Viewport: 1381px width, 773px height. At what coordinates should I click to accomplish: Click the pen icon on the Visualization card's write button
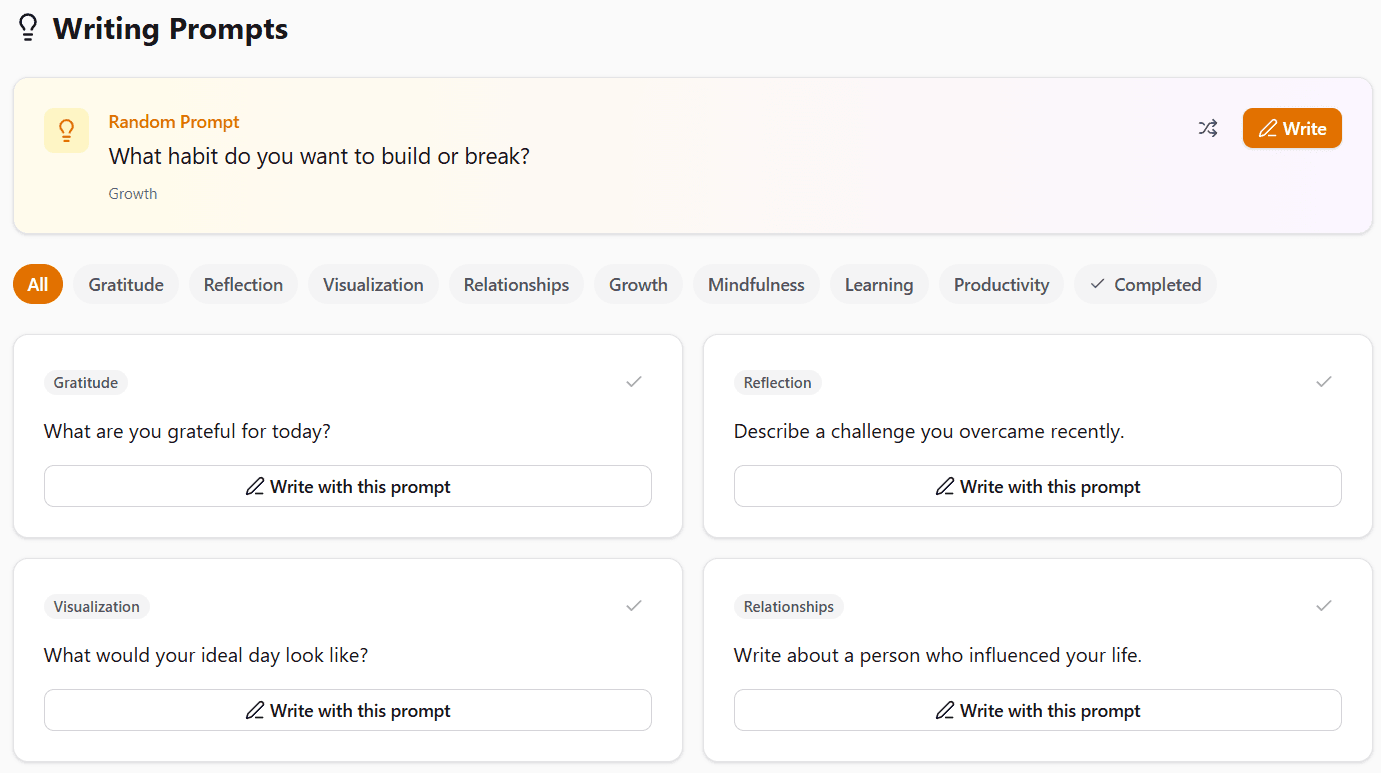point(255,710)
